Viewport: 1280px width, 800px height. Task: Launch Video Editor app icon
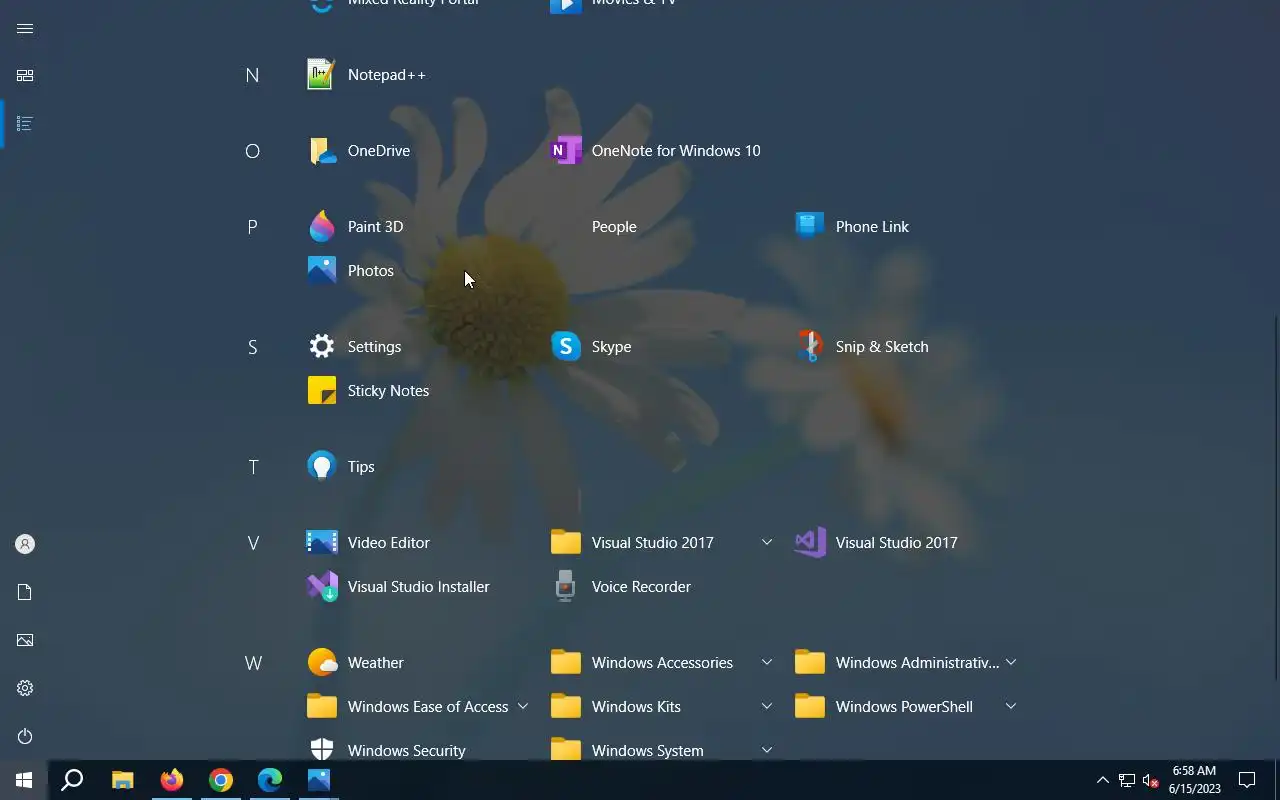(321, 543)
